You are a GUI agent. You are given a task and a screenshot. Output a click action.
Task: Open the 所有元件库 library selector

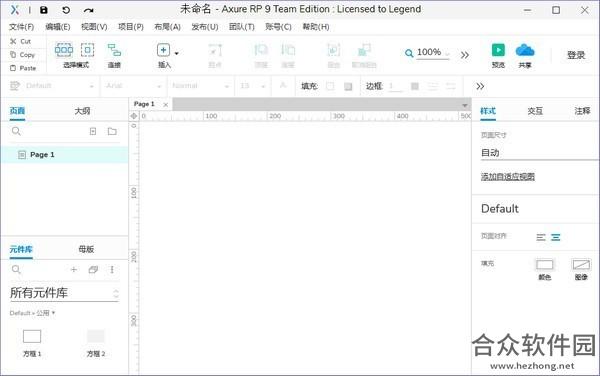point(64,293)
